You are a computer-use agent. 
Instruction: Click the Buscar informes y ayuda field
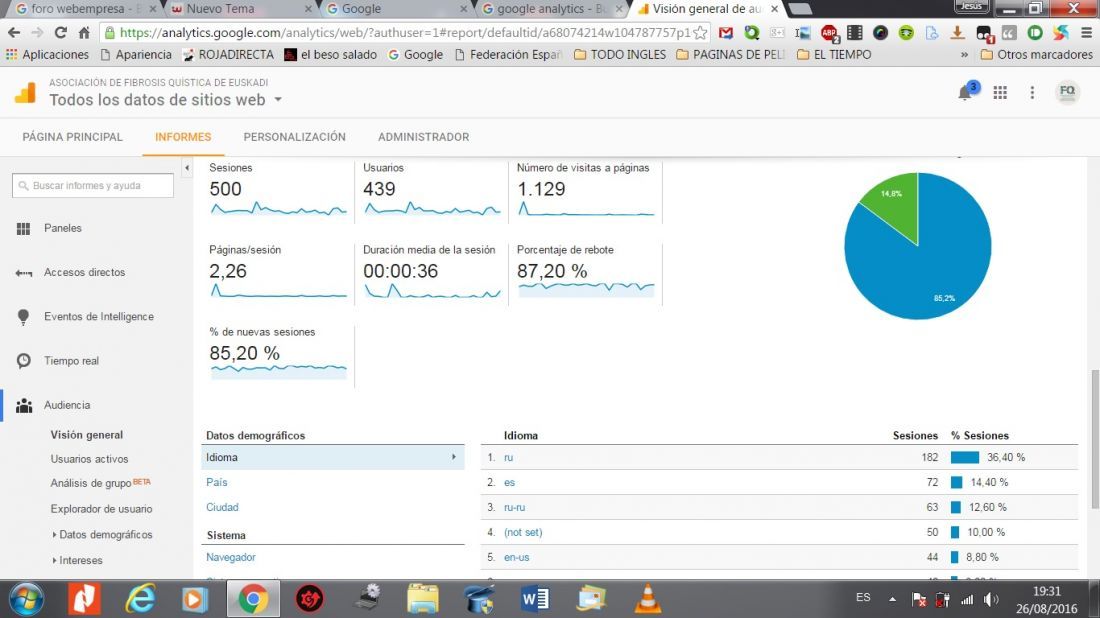93,186
